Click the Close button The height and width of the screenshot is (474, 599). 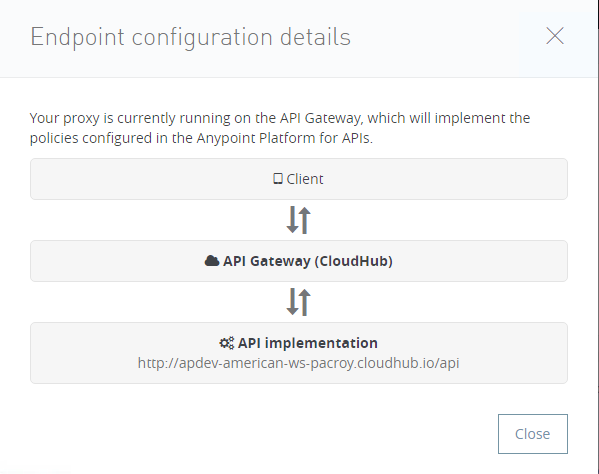point(533,434)
